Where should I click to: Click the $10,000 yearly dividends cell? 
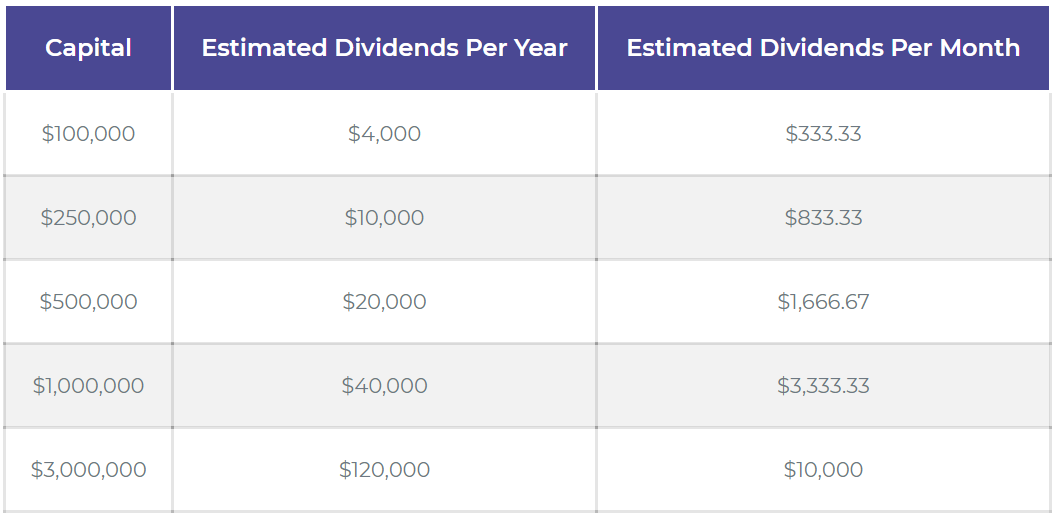pos(384,218)
